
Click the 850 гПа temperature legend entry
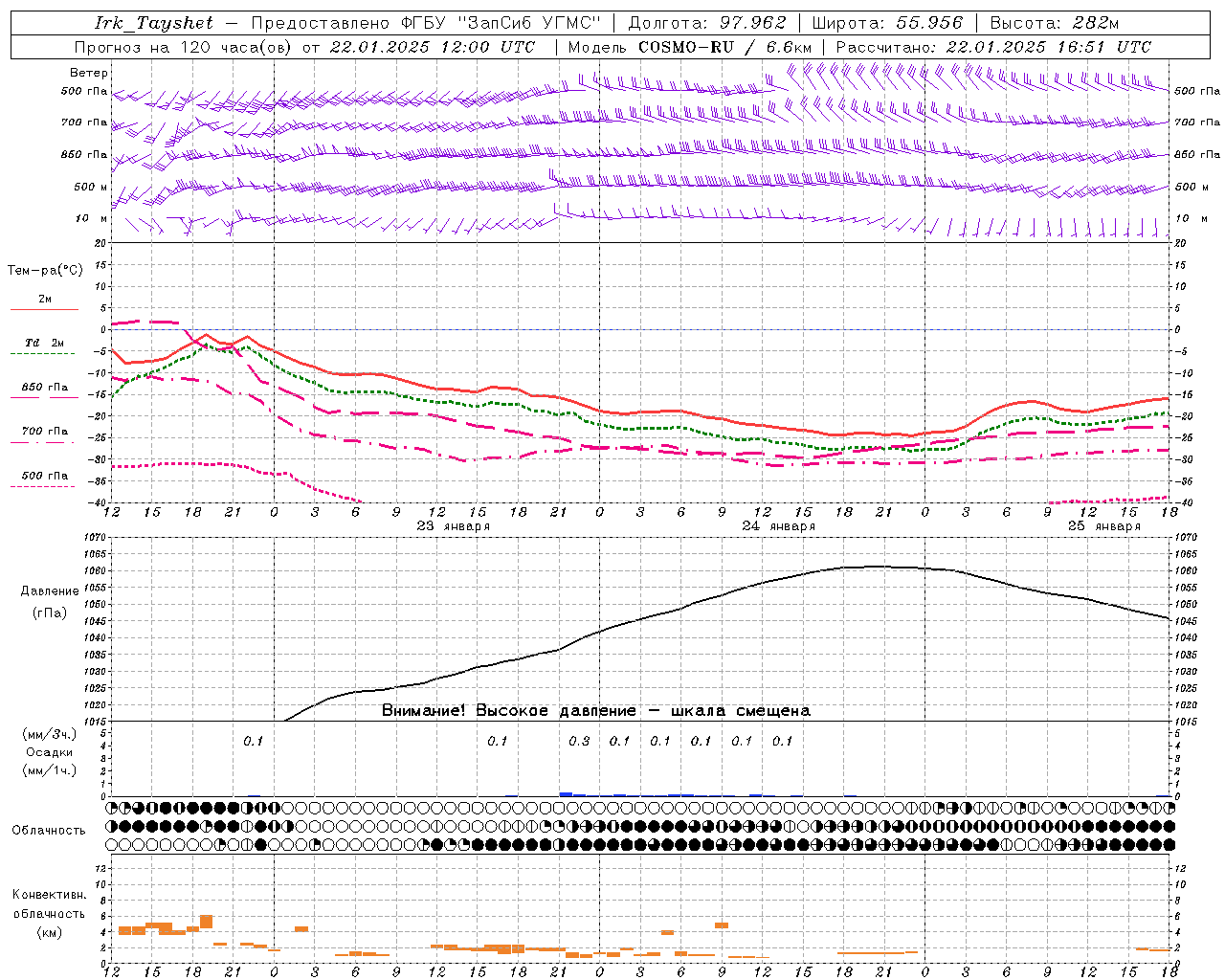pyautogui.click(x=45, y=387)
